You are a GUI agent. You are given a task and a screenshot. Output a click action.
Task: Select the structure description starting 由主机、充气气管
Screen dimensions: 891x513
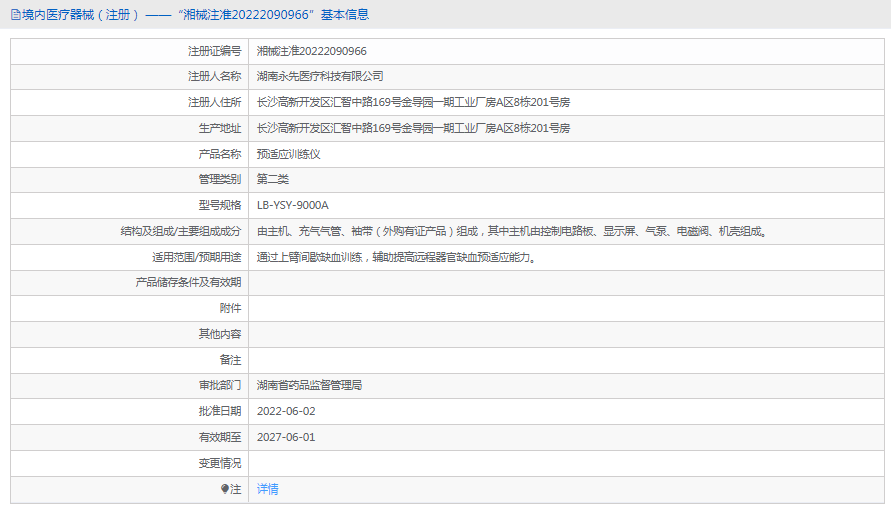[x=513, y=231]
